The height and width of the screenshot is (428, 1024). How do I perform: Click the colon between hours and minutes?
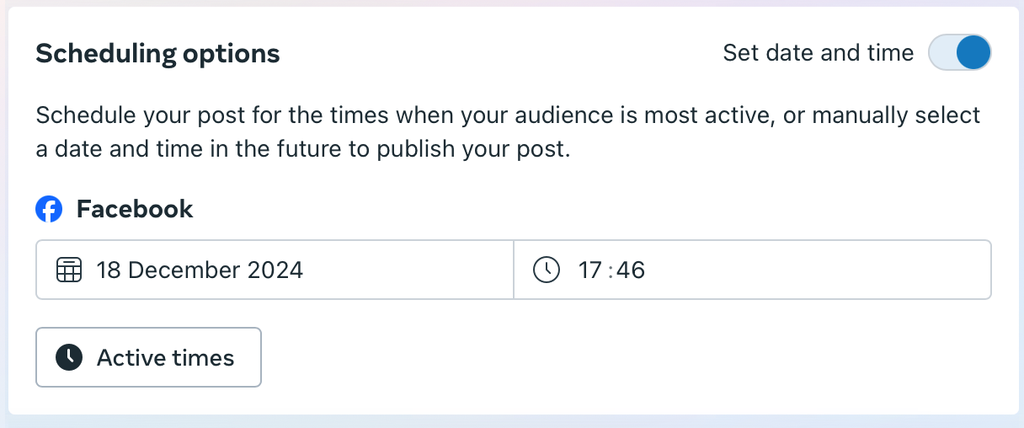(612, 270)
